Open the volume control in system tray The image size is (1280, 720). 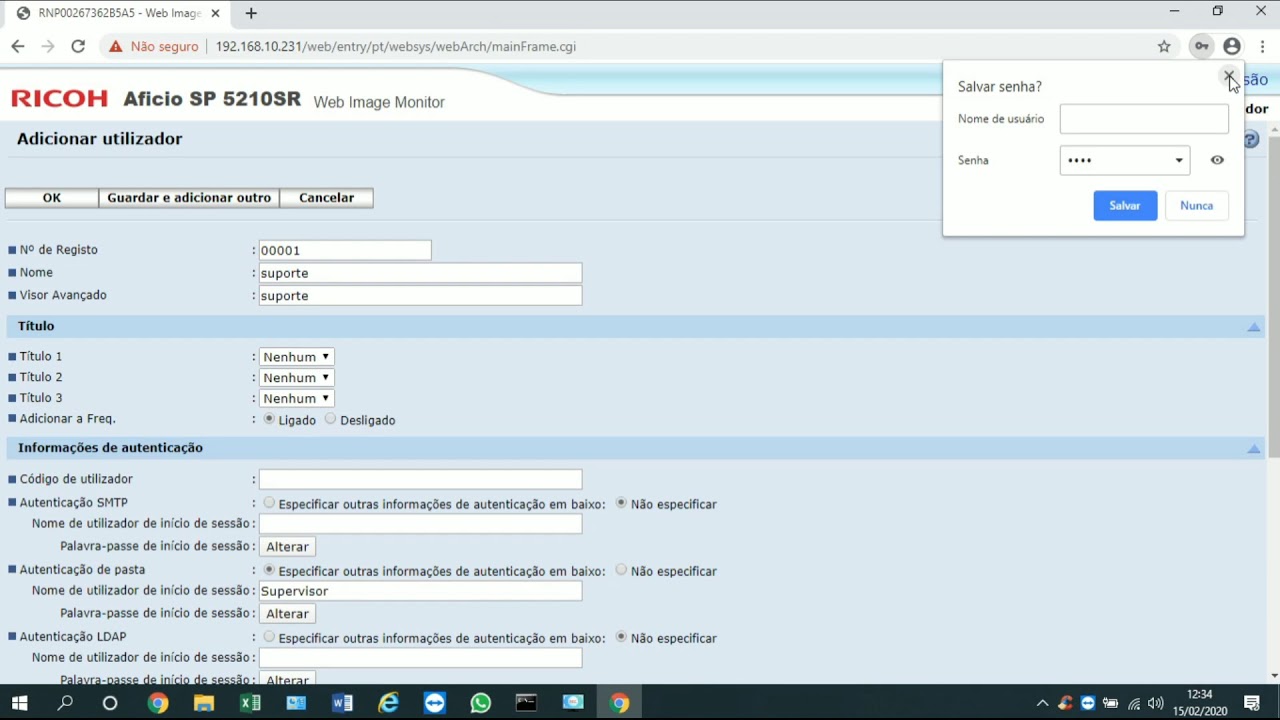[1156, 703]
